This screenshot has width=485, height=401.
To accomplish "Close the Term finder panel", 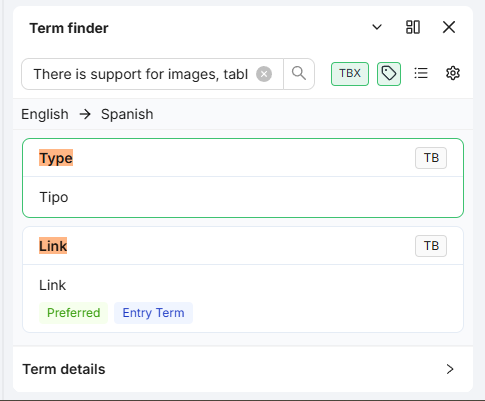I will point(449,27).
